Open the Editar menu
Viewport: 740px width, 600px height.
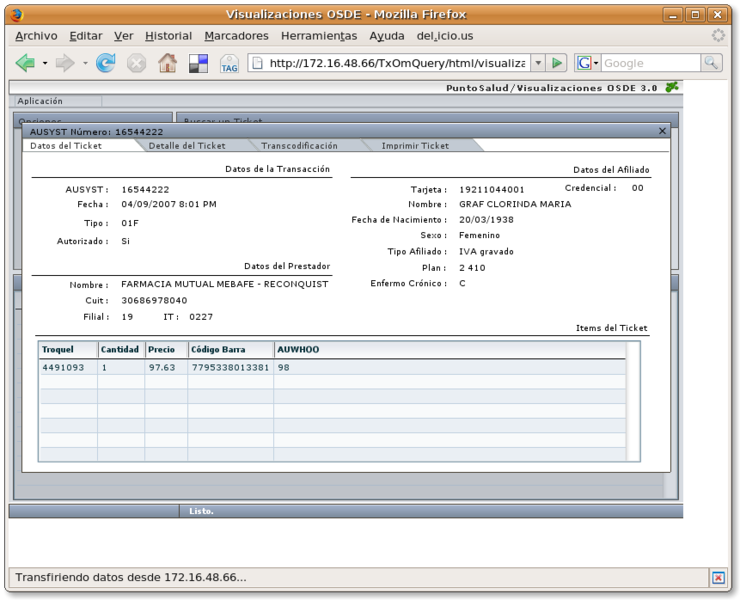[x=86, y=36]
